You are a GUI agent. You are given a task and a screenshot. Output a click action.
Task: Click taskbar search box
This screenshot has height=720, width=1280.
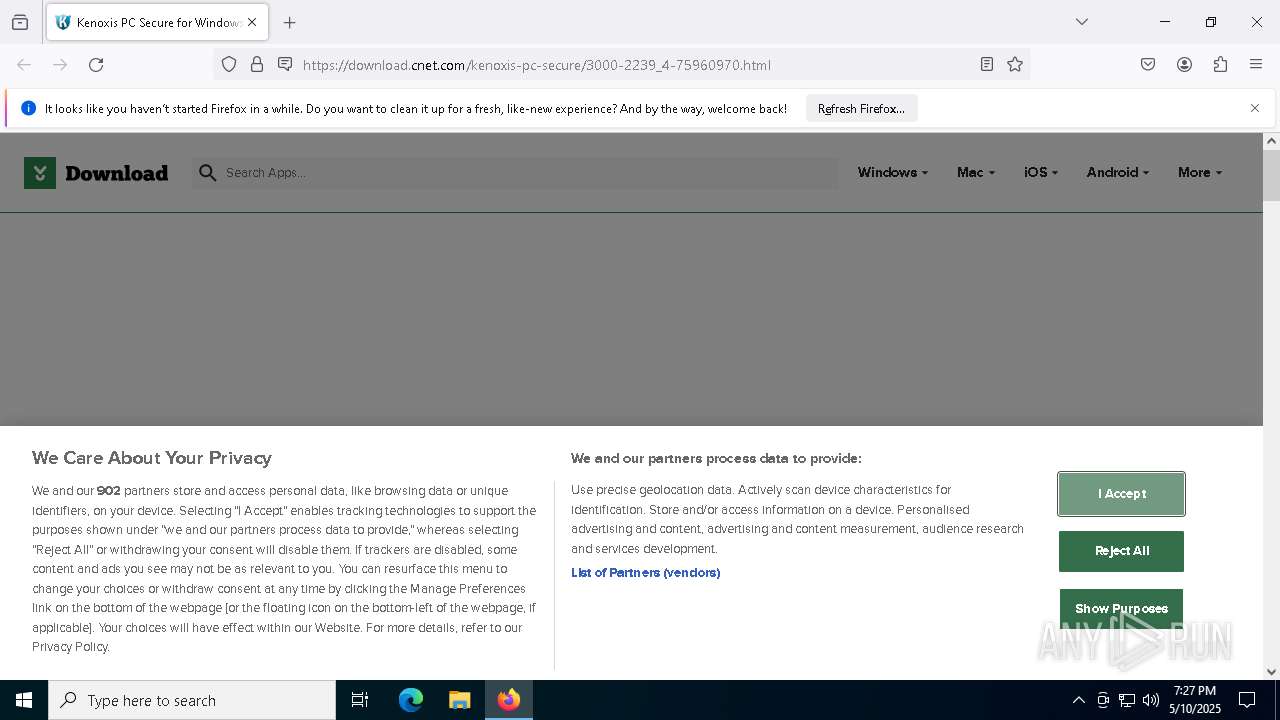tap(192, 700)
